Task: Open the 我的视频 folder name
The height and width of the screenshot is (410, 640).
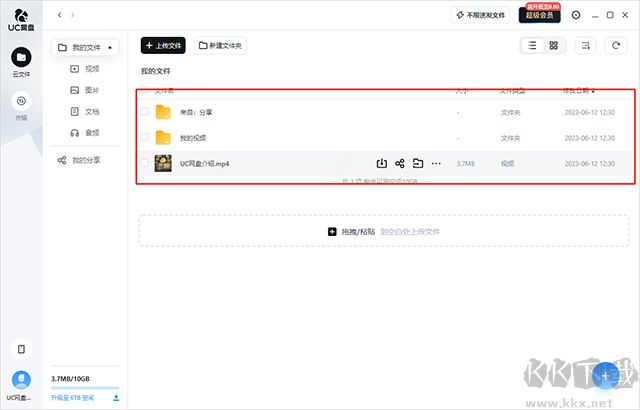Action: (x=193, y=138)
